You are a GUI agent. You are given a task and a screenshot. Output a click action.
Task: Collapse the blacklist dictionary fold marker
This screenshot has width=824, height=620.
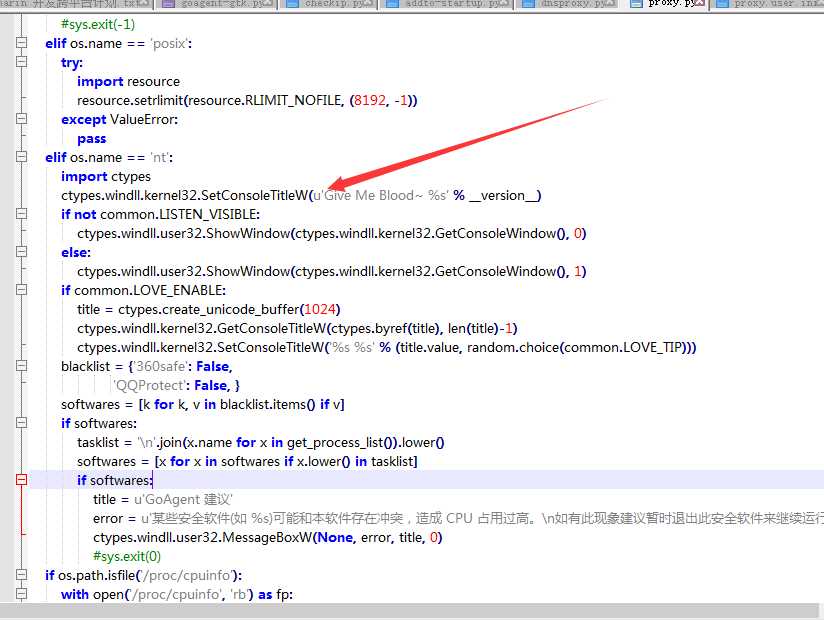click(21, 366)
